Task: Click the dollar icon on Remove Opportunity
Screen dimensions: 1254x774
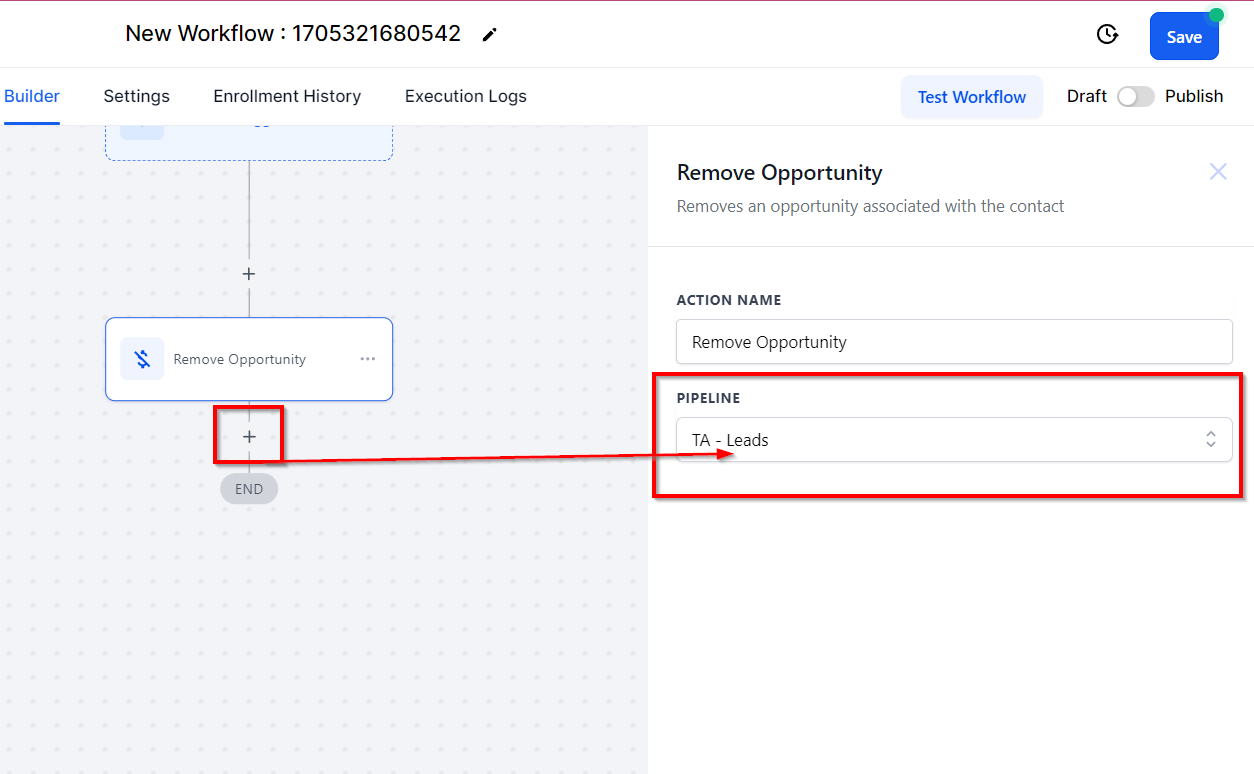Action: pyautogui.click(x=142, y=359)
